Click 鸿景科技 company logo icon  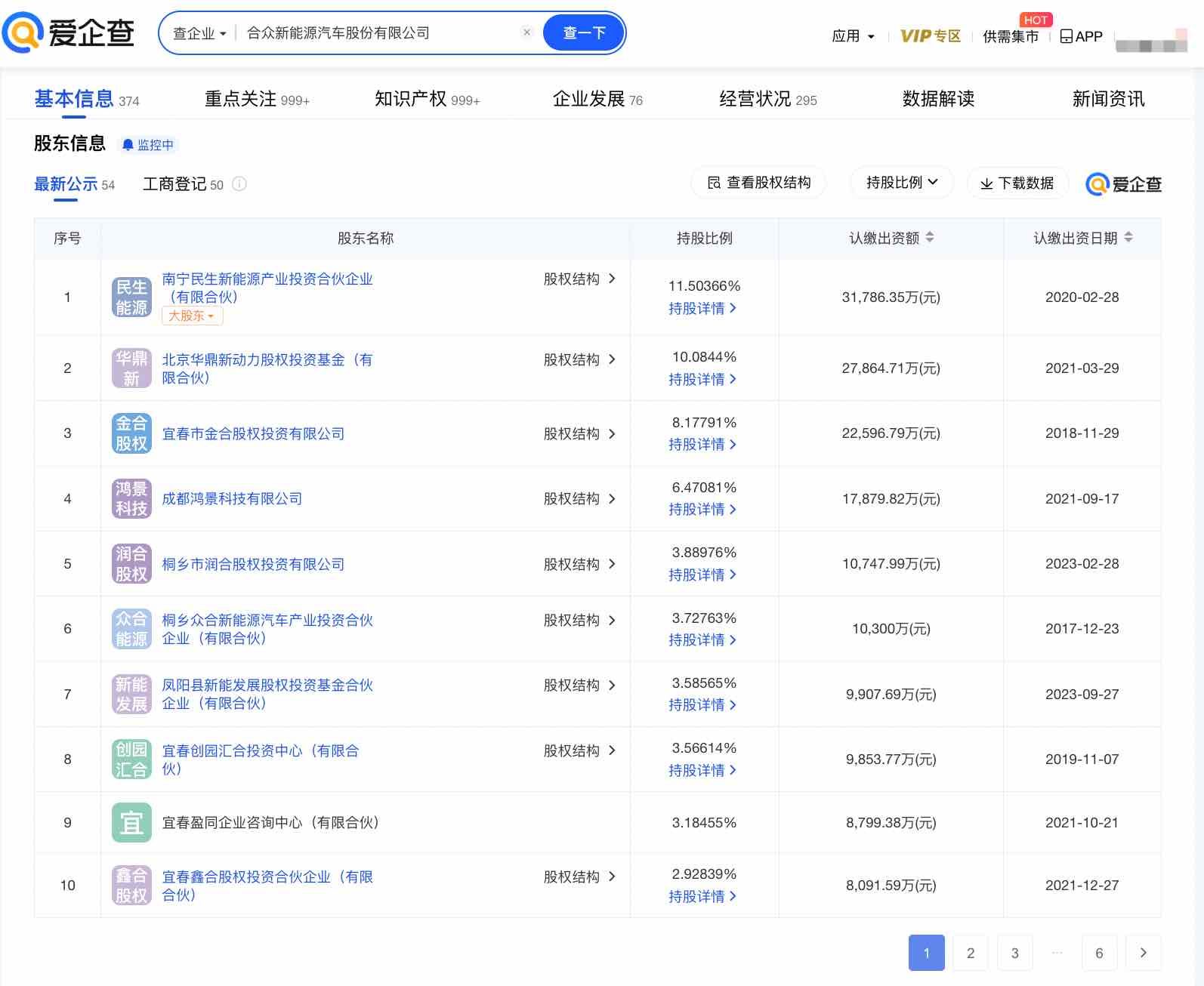[x=131, y=499]
